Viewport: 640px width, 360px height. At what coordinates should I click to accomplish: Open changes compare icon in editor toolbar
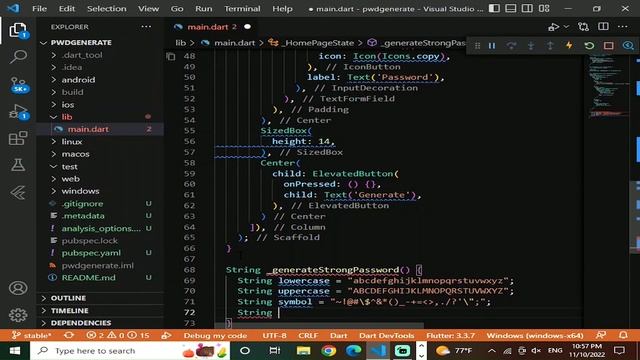[584, 27]
